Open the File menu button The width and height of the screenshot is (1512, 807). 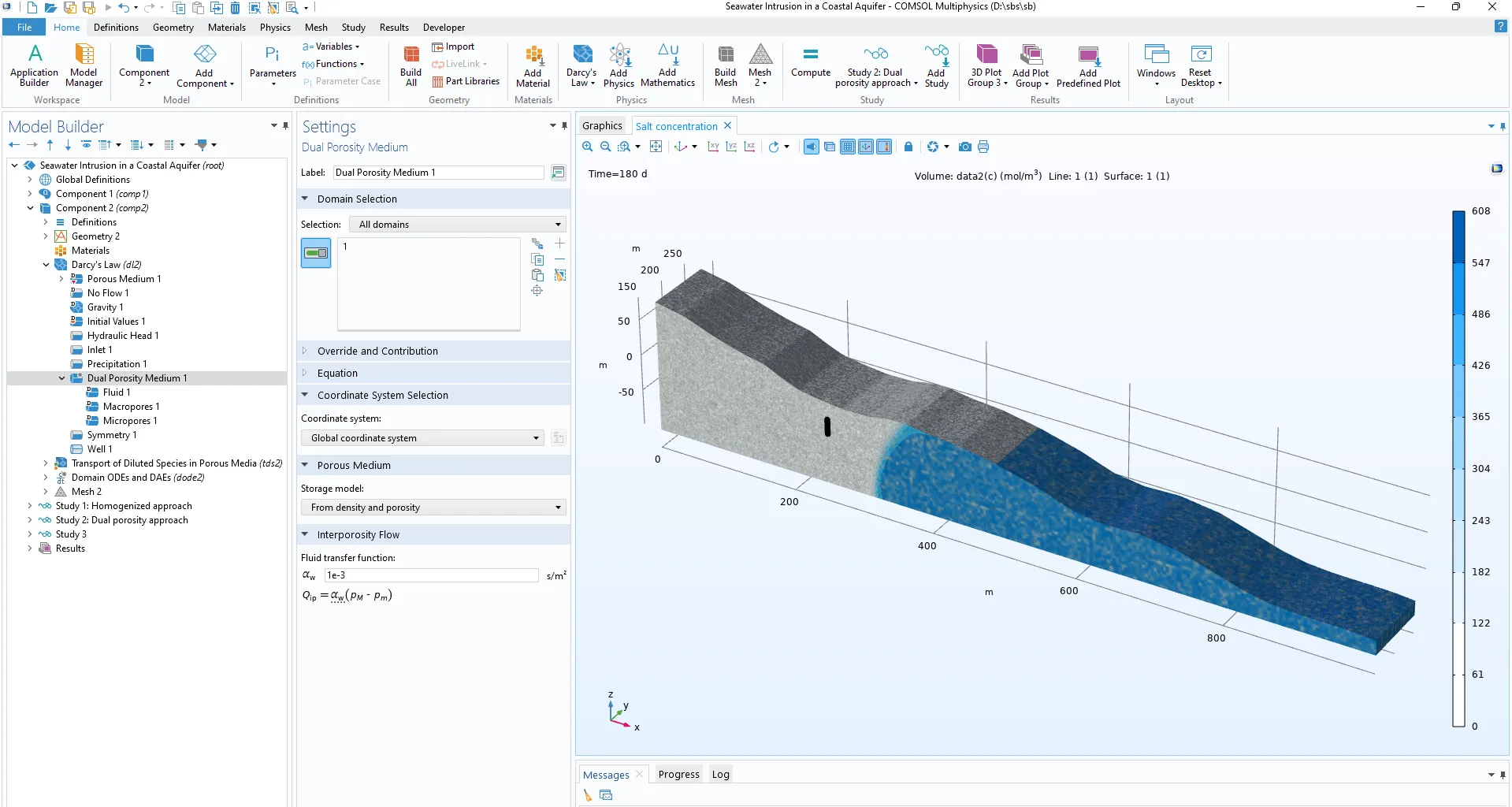click(24, 28)
